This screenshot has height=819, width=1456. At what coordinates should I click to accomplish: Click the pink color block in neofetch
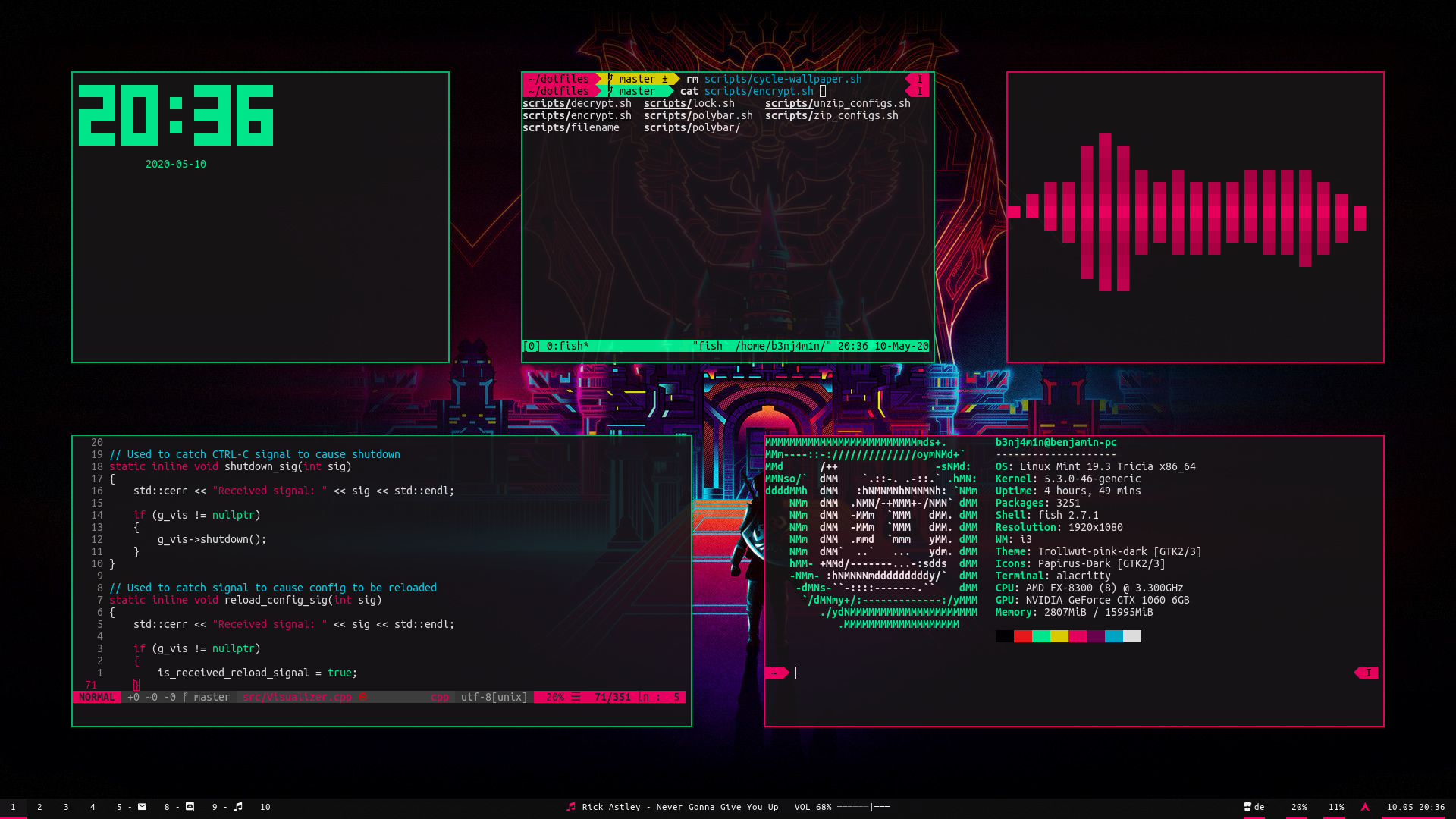[x=1078, y=636]
